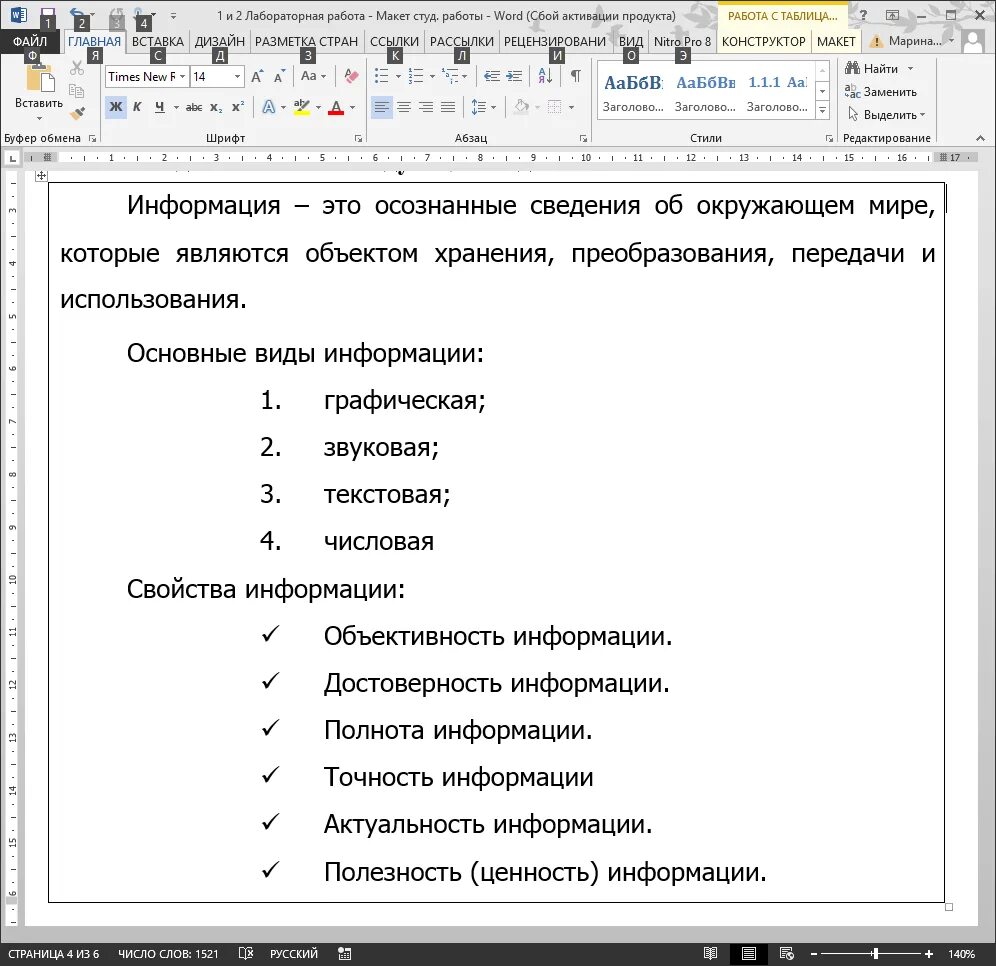This screenshot has height=966, width=996.
Task: Toggle show paragraph marks ¶
Action: 575,76
